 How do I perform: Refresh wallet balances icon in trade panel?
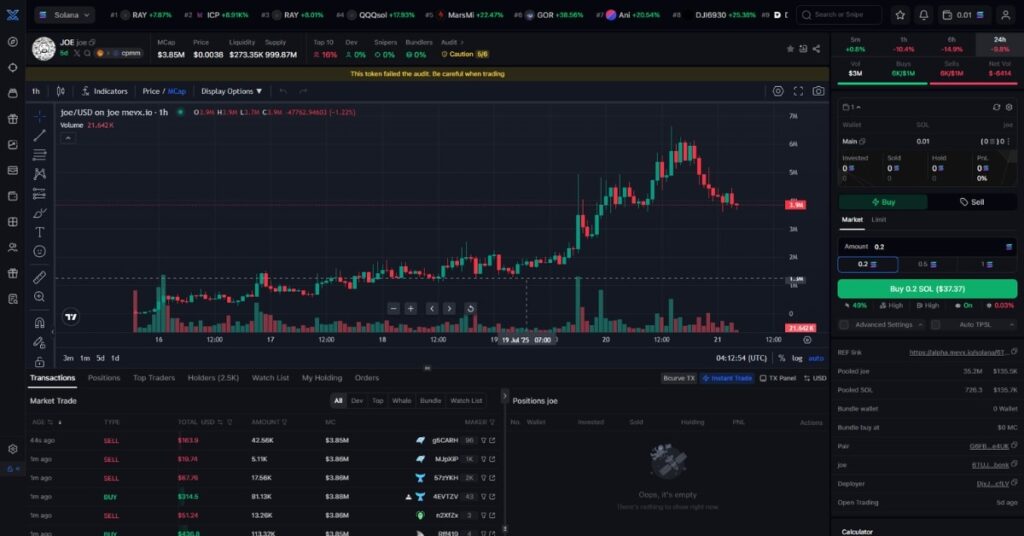[x=996, y=107]
